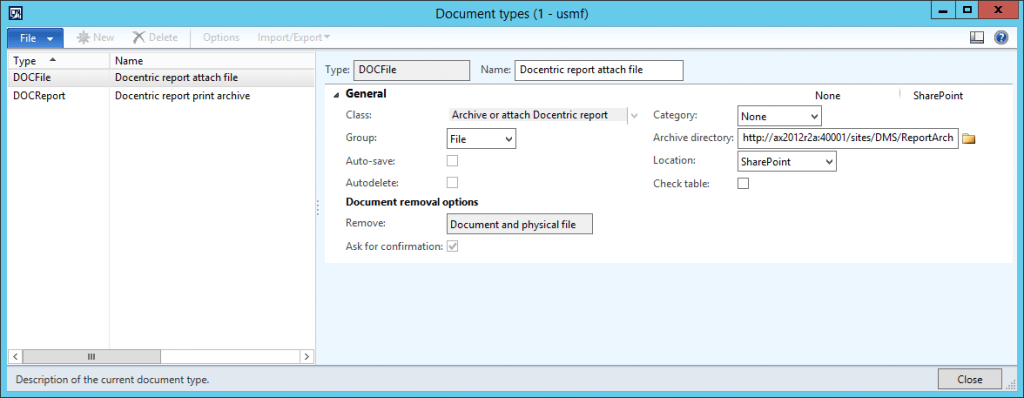Click the vertical splitter handle between panes
This screenshot has height=398, width=1024.
tap(317, 208)
